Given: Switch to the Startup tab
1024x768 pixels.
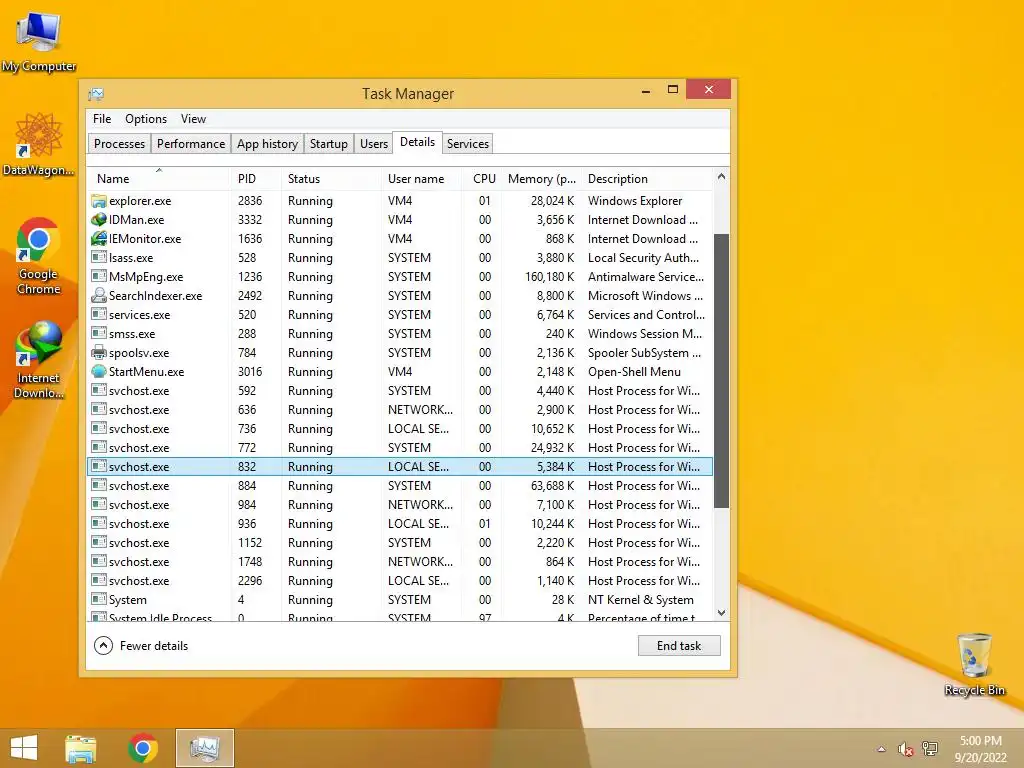Looking at the screenshot, I should (x=328, y=144).
